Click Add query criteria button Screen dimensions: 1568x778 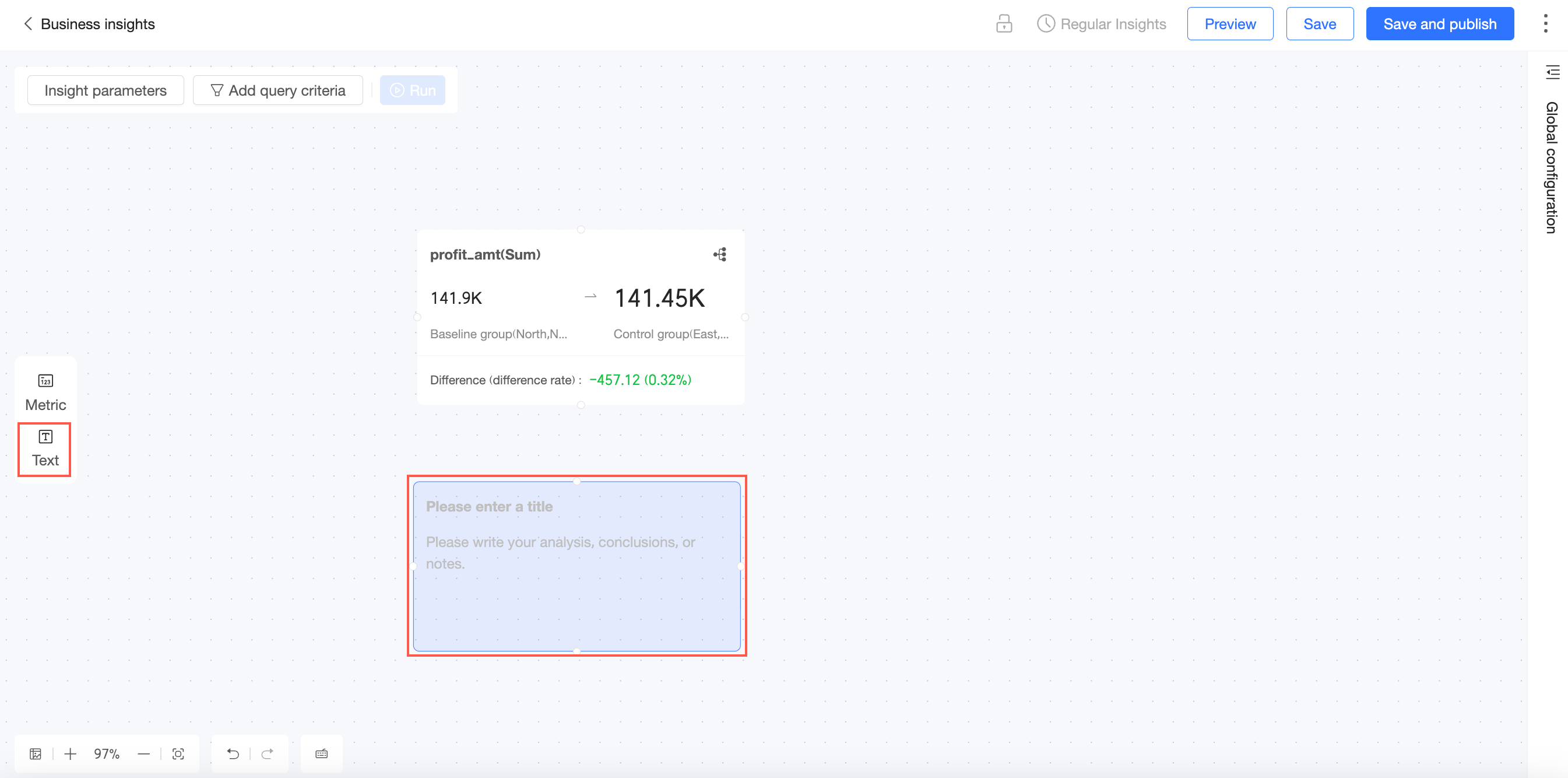pyautogui.click(x=278, y=90)
